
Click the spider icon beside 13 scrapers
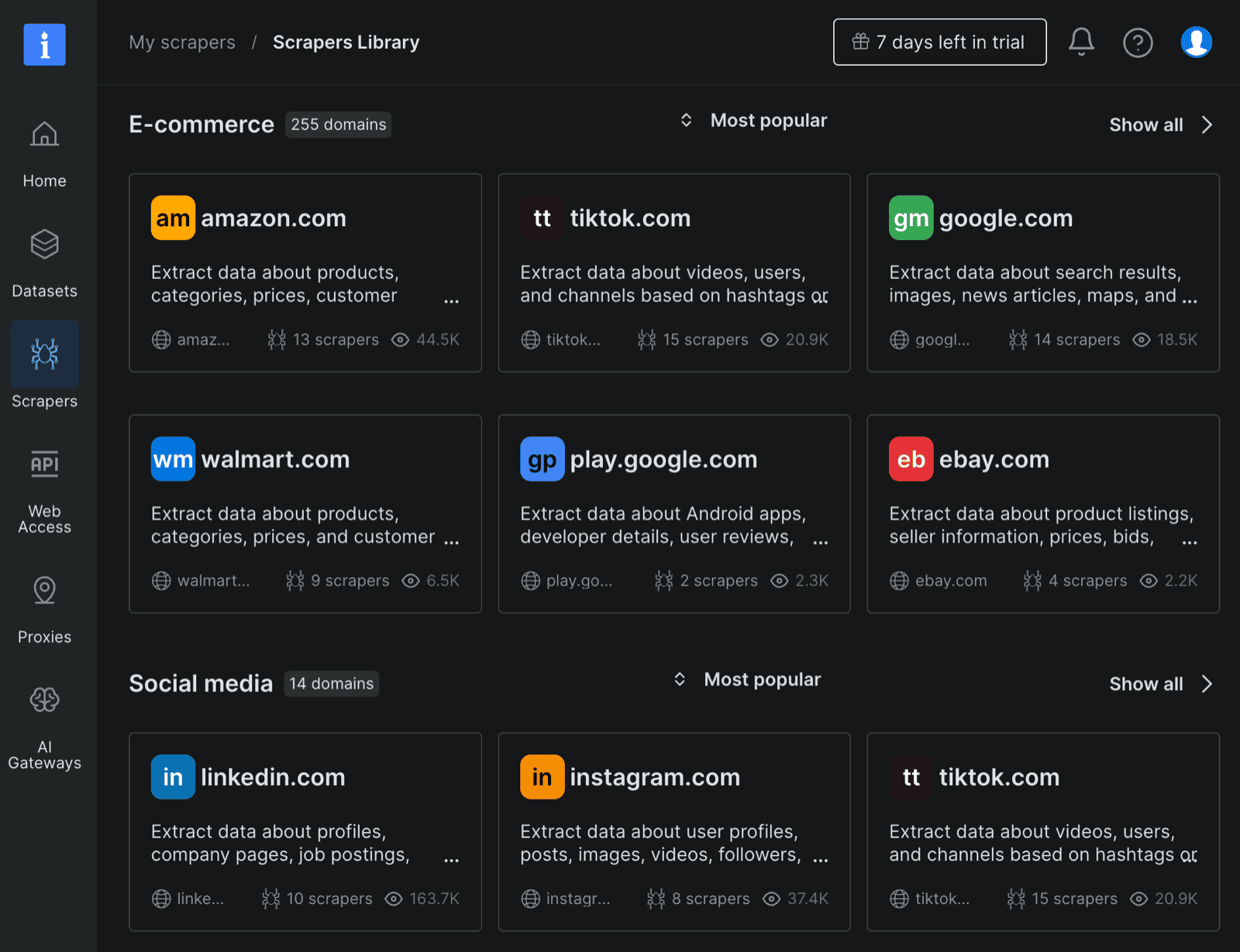coord(277,339)
